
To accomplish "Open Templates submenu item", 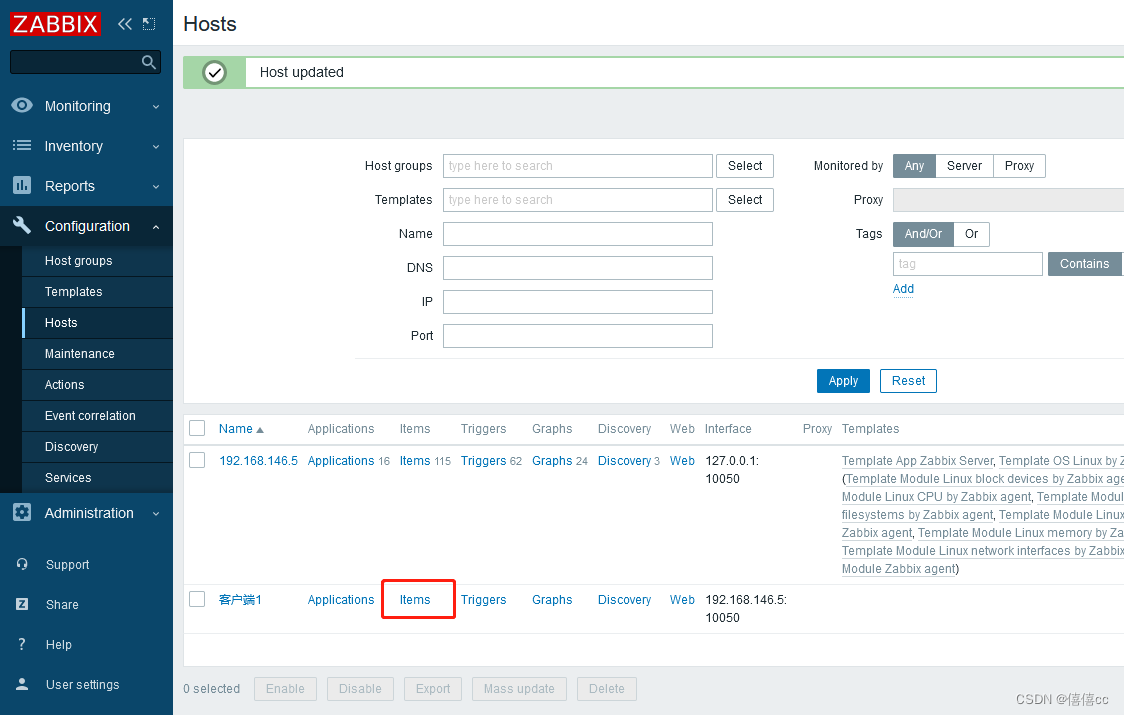I will point(97,291).
